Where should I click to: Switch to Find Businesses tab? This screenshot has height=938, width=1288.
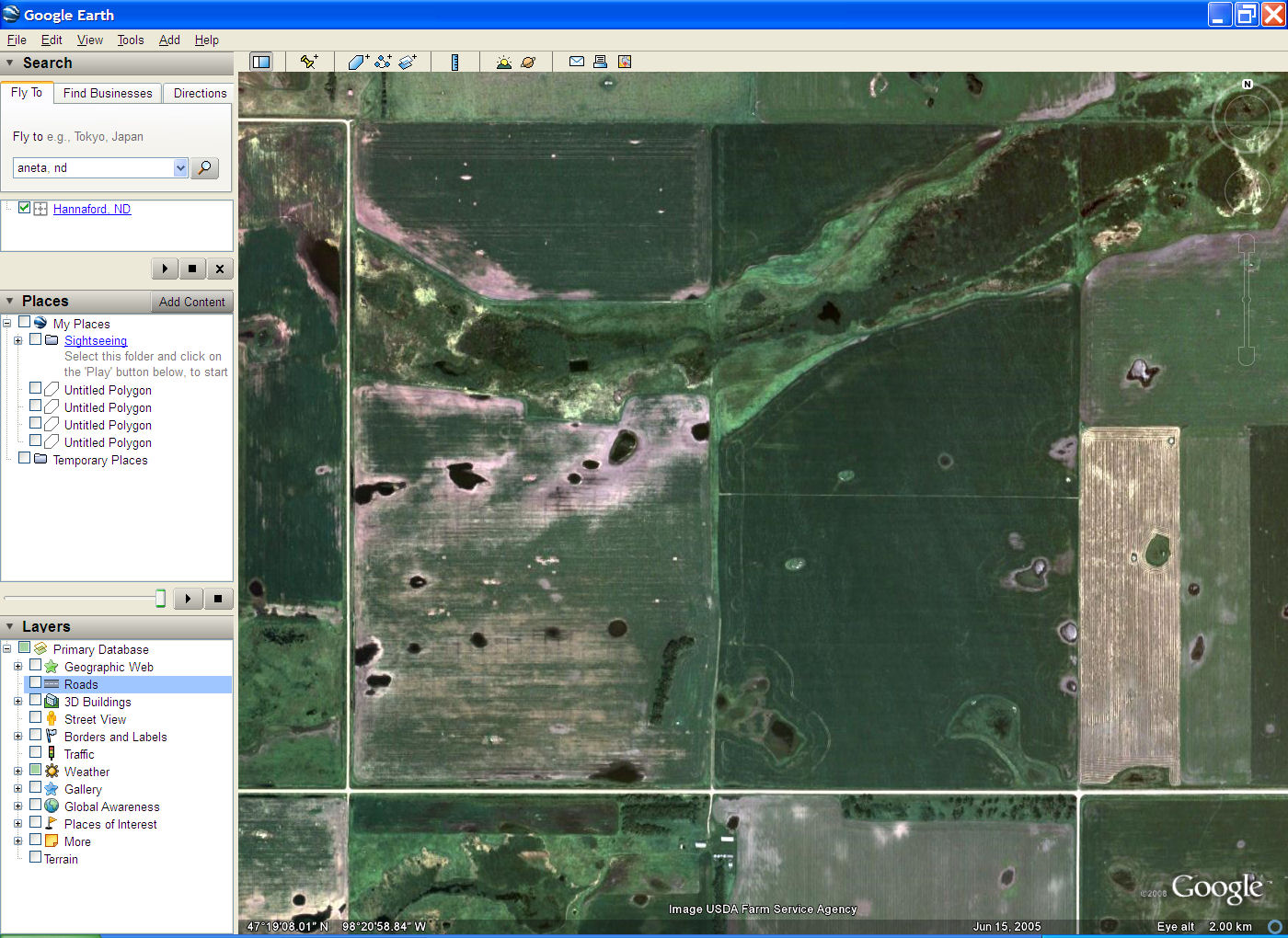108,93
